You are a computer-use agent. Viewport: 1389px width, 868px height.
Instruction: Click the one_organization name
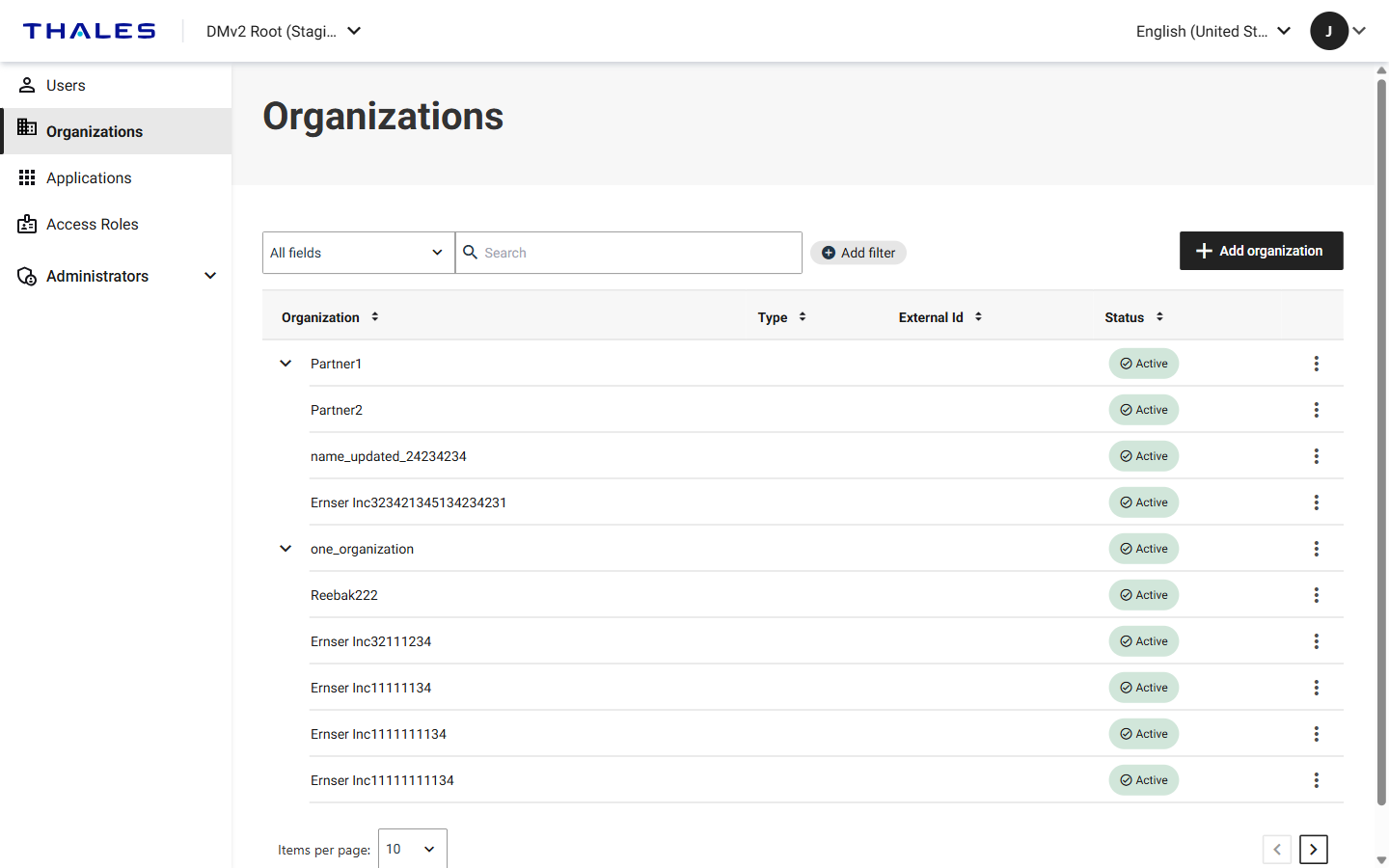362,549
